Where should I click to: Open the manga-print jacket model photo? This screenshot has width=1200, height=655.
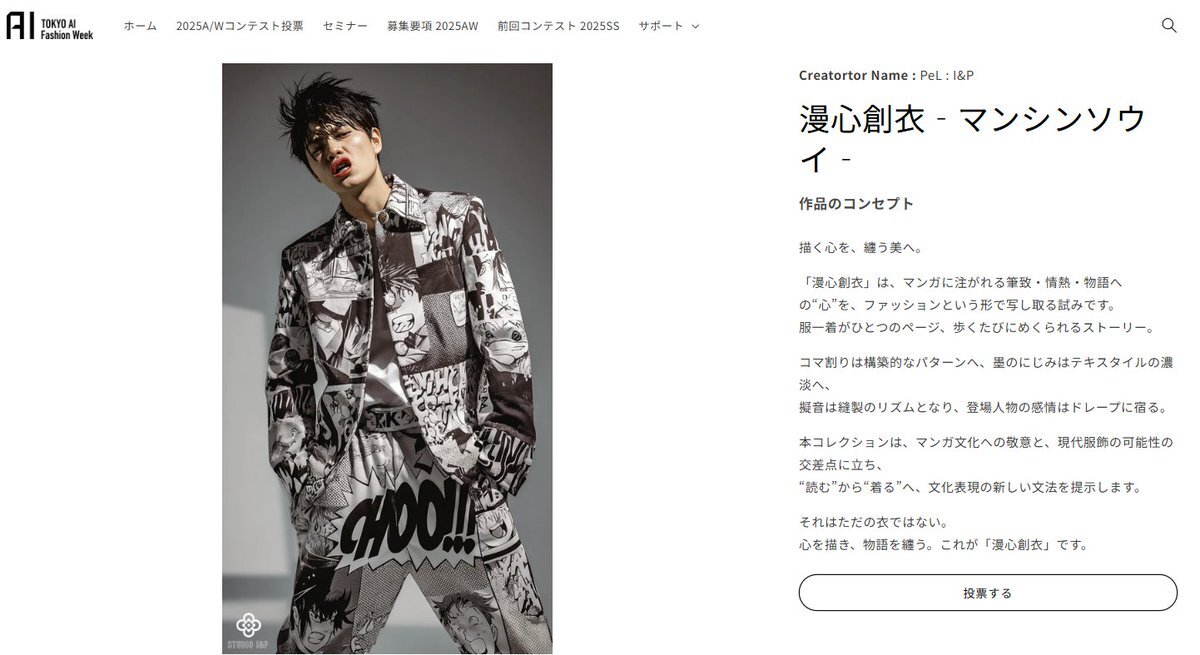click(x=387, y=359)
